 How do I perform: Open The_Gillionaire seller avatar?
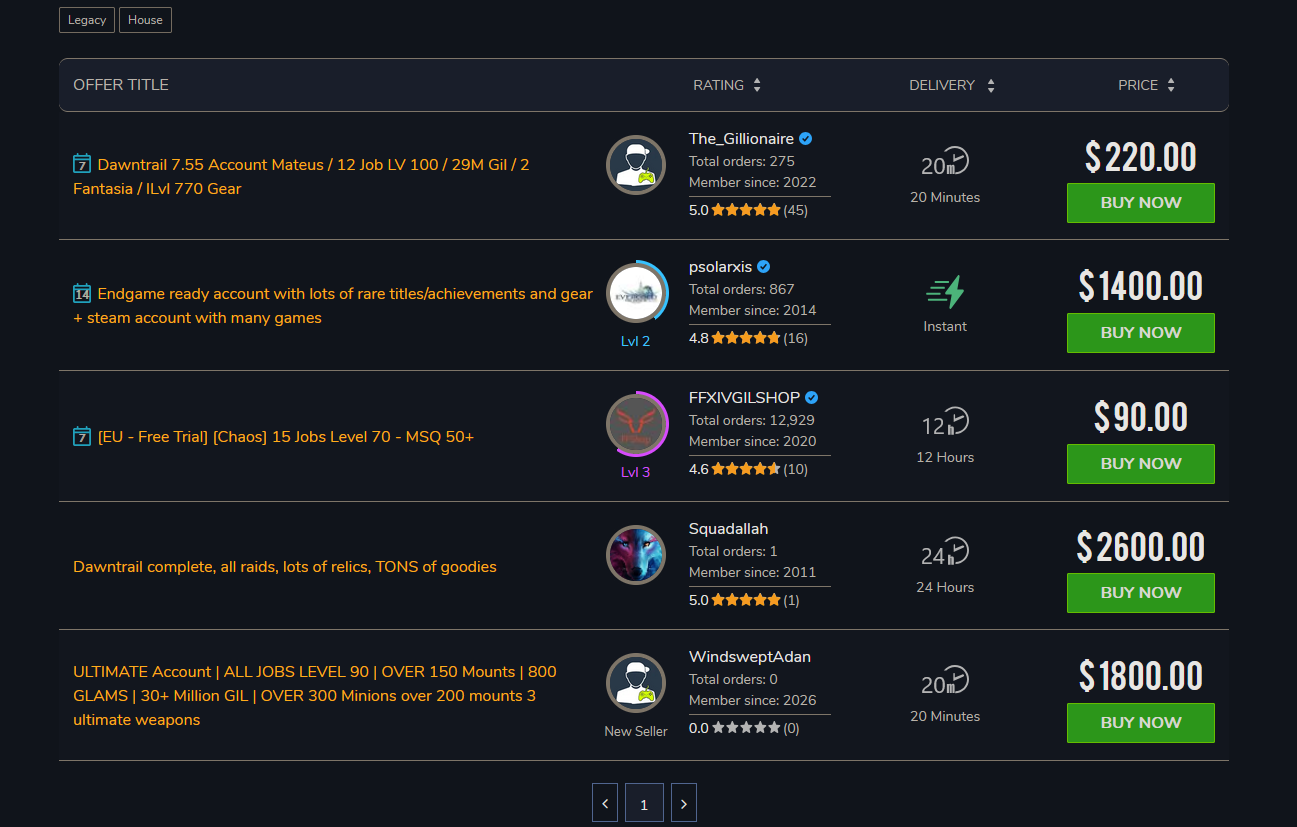click(x=636, y=165)
